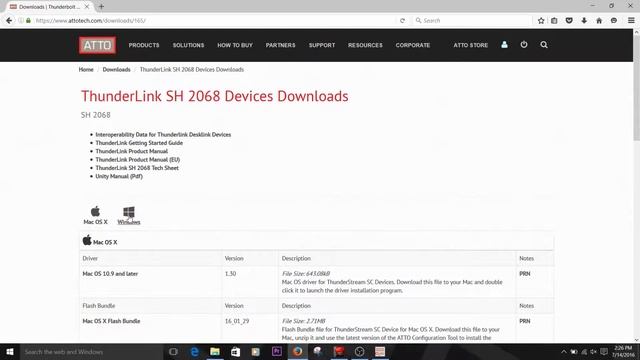
Task: Go to ATTO STORE
Action: [471, 45]
